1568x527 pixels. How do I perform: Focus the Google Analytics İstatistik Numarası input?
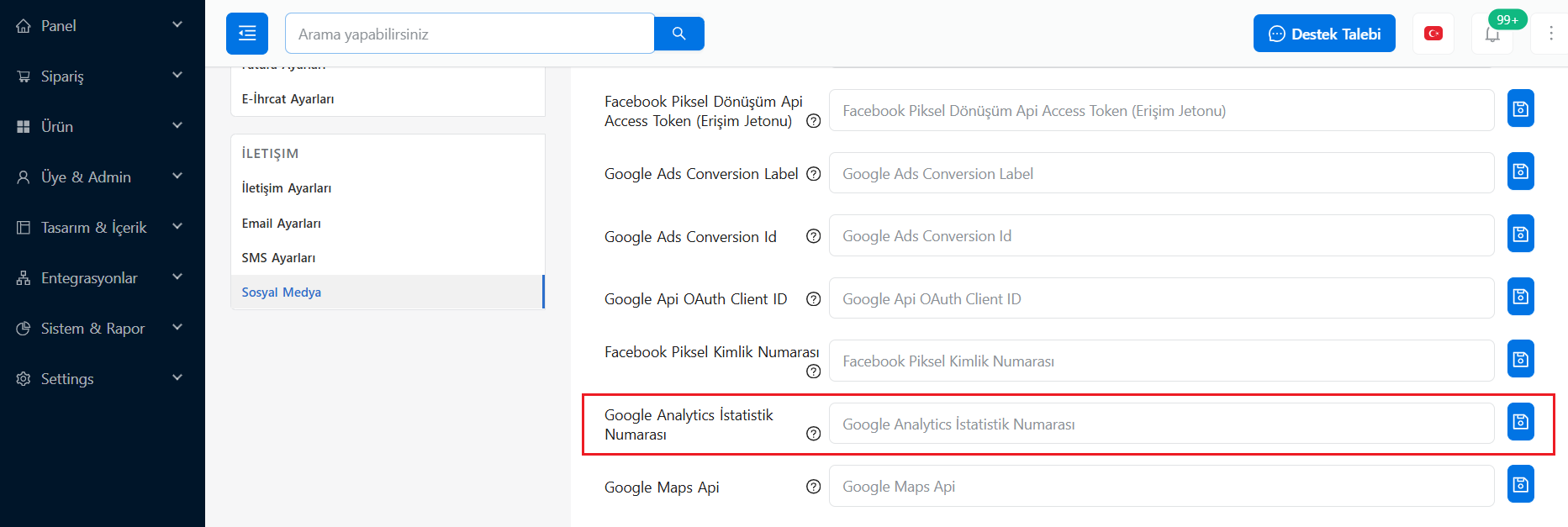click(x=1161, y=424)
